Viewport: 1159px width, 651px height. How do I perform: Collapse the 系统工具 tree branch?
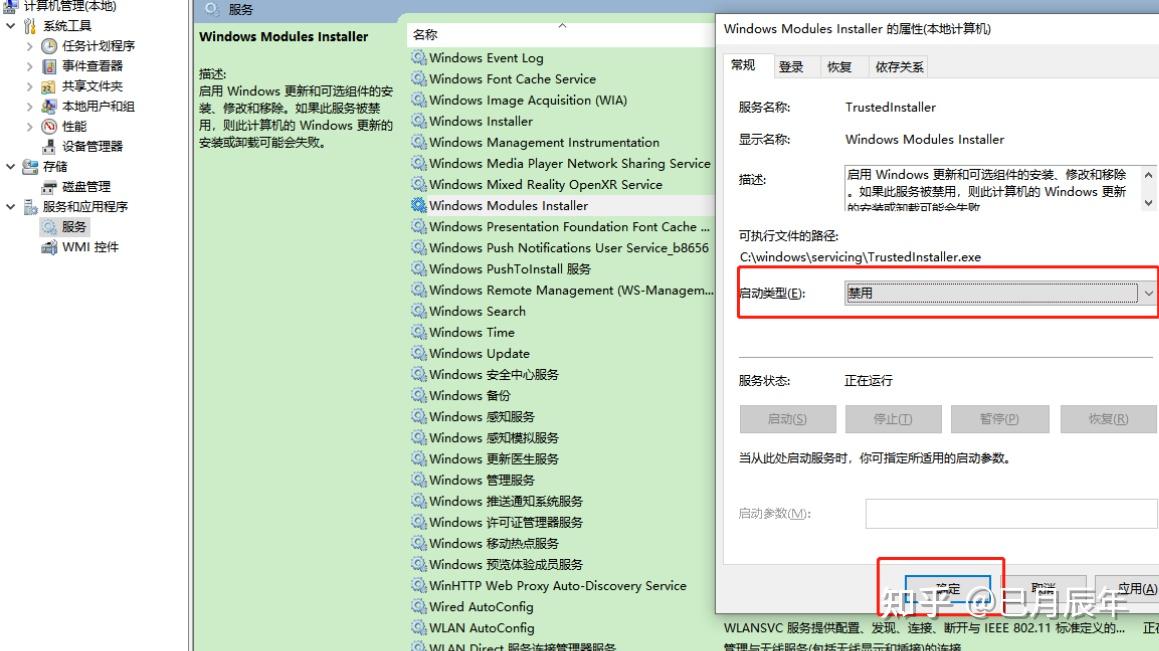[8, 25]
